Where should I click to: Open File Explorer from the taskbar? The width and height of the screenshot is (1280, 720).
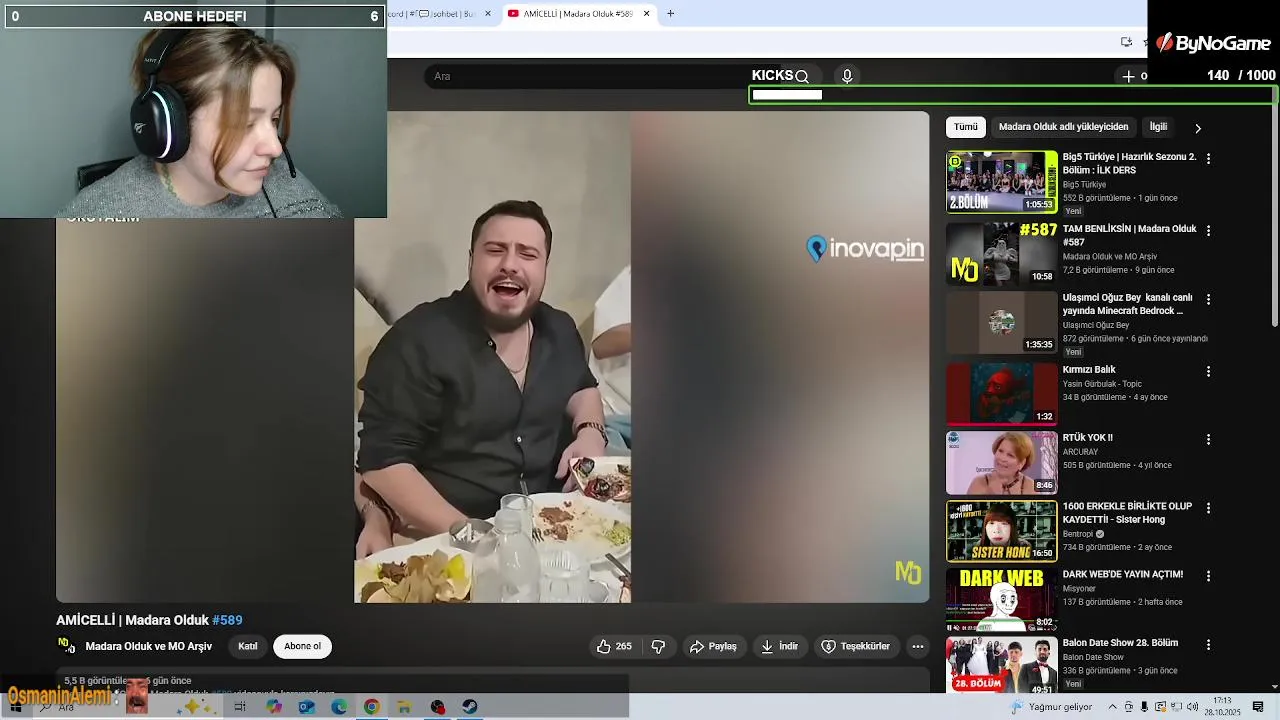(x=404, y=707)
